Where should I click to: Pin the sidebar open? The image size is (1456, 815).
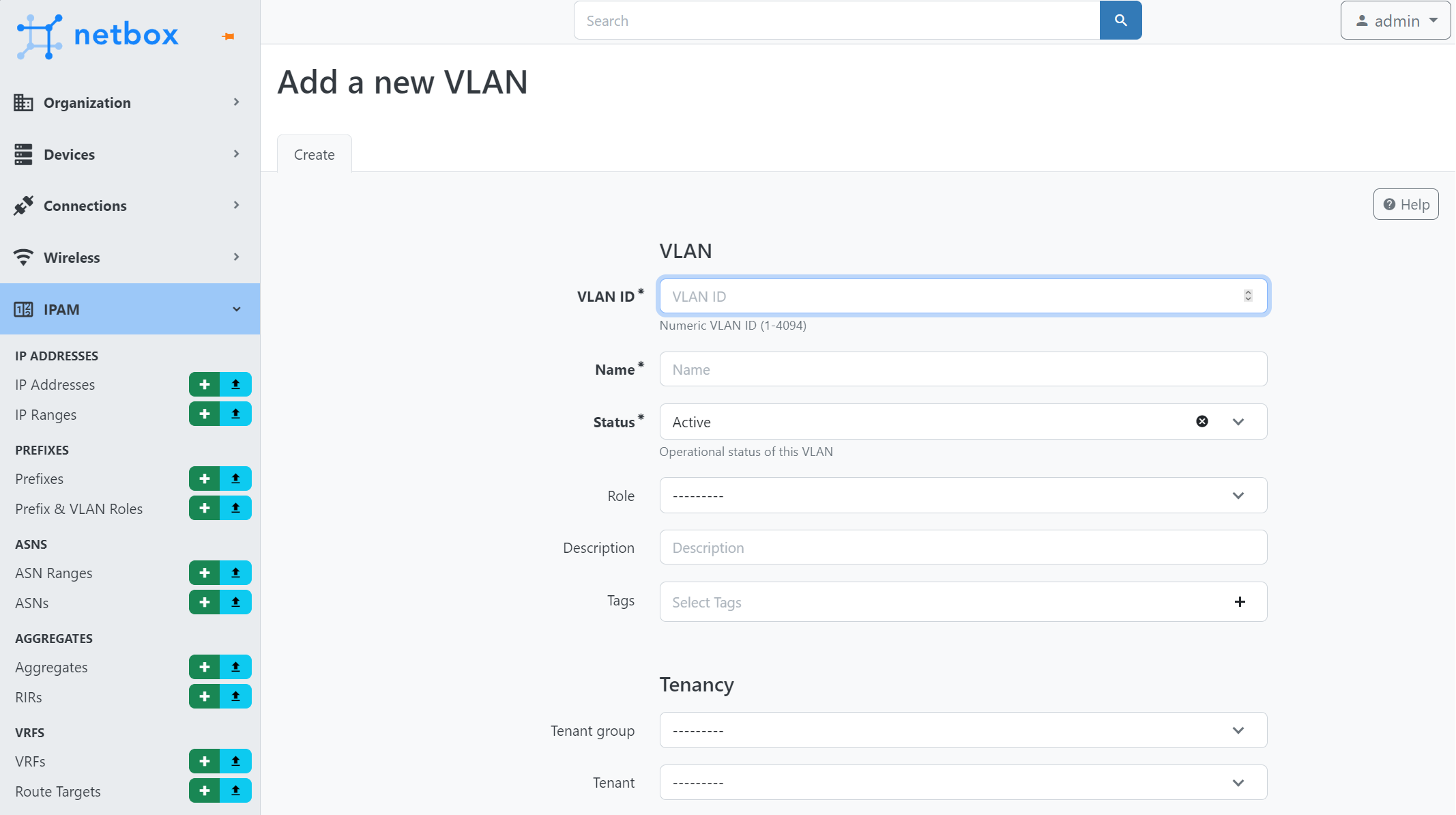point(229,37)
